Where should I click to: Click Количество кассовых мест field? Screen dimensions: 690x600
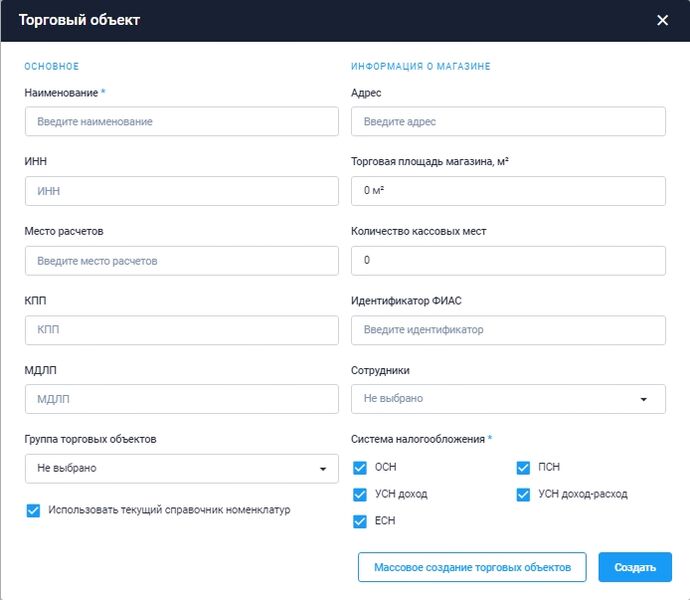click(x=508, y=261)
